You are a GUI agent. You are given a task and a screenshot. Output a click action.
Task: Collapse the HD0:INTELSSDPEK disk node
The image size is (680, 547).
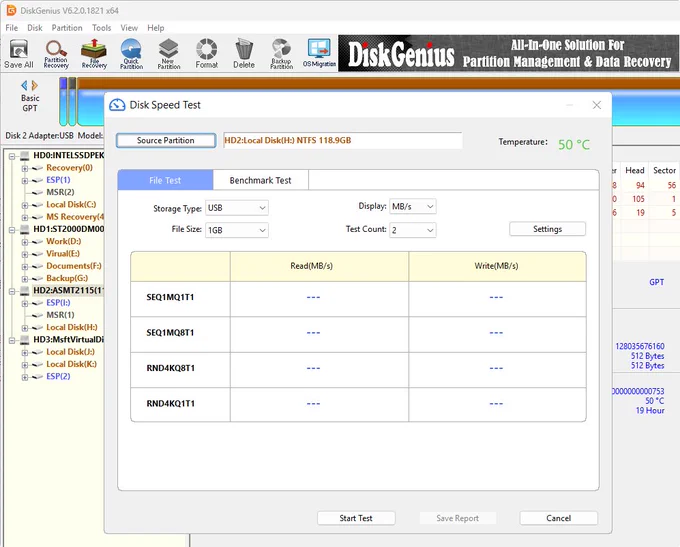click(12, 156)
